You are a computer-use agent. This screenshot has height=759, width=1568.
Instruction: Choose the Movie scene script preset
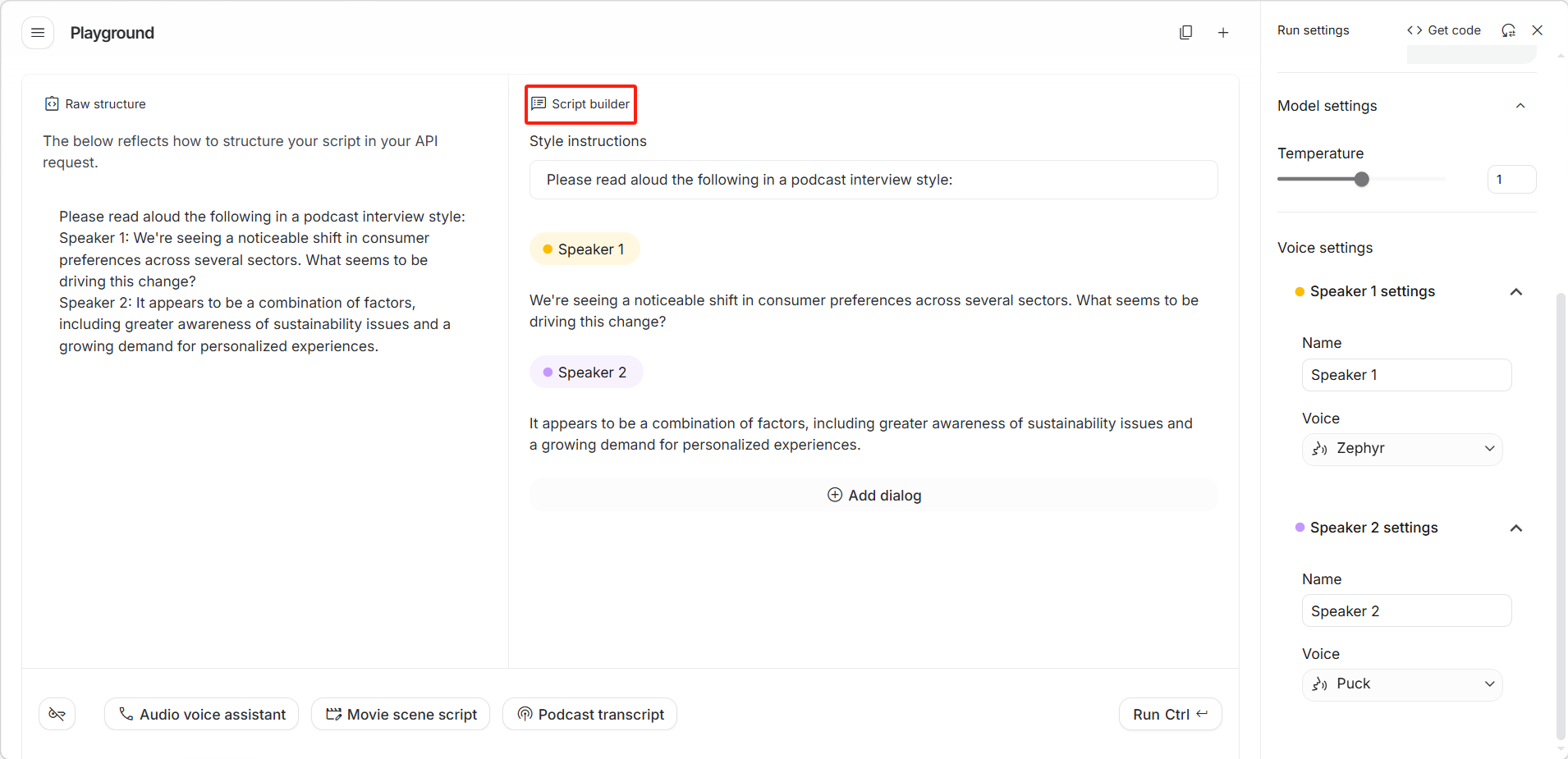tap(401, 715)
